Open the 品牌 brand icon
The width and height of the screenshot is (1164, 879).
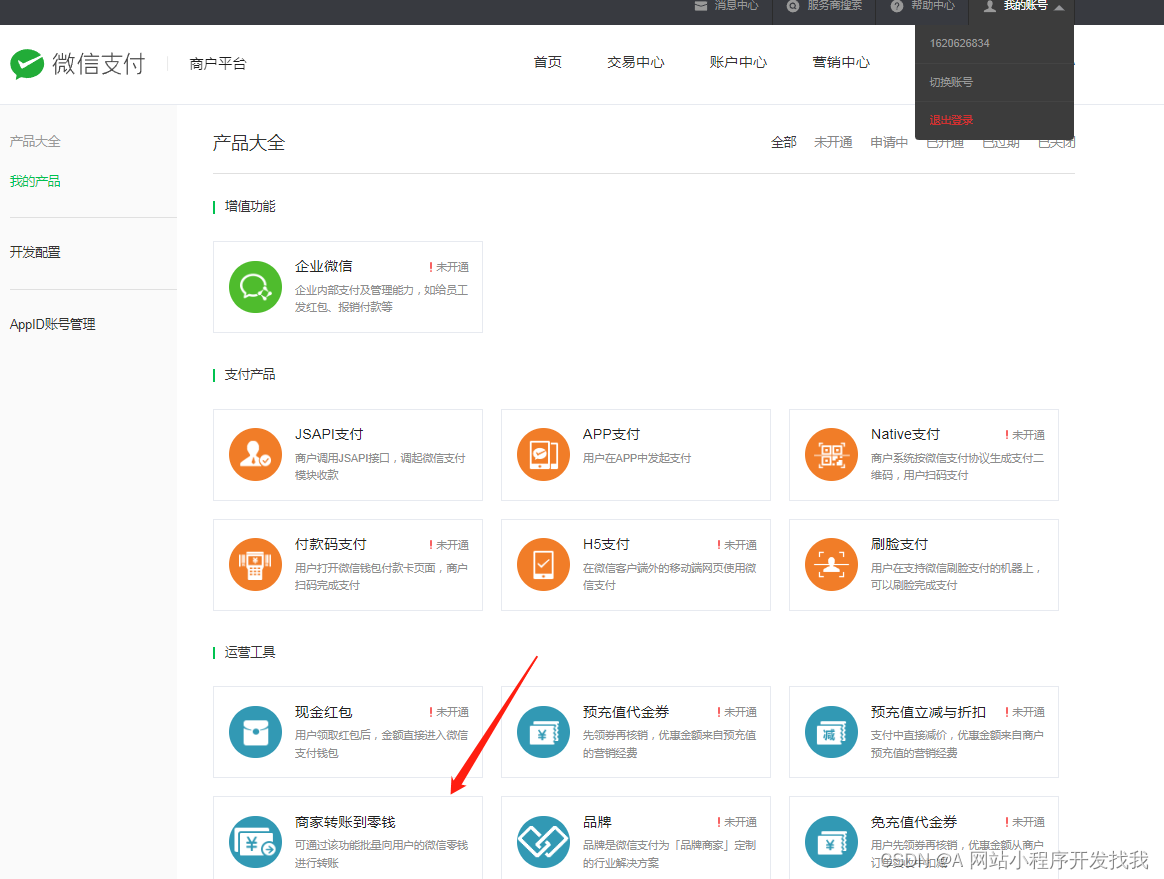(543, 842)
